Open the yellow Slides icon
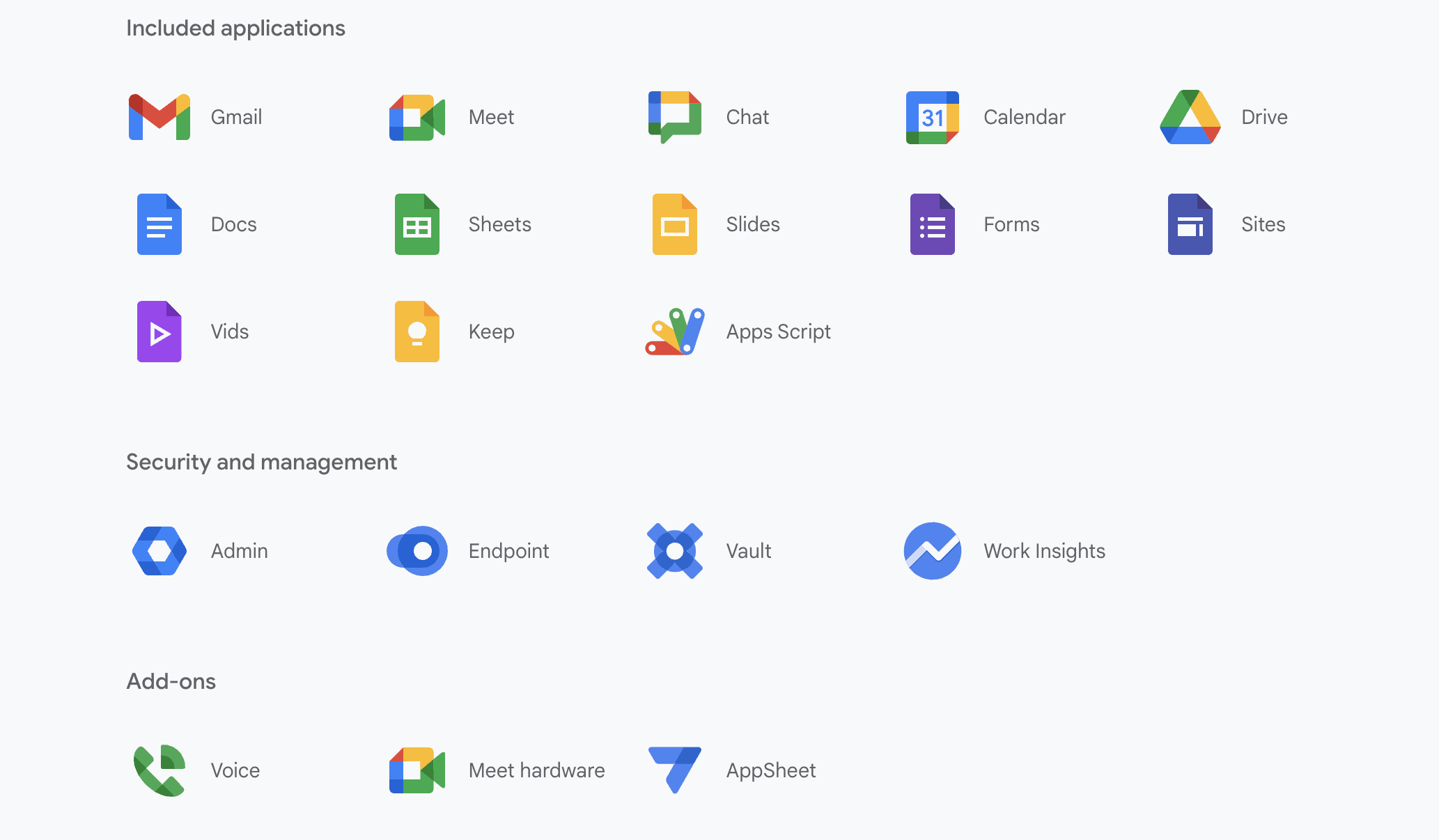1439x840 pixels. click(675, 224)
